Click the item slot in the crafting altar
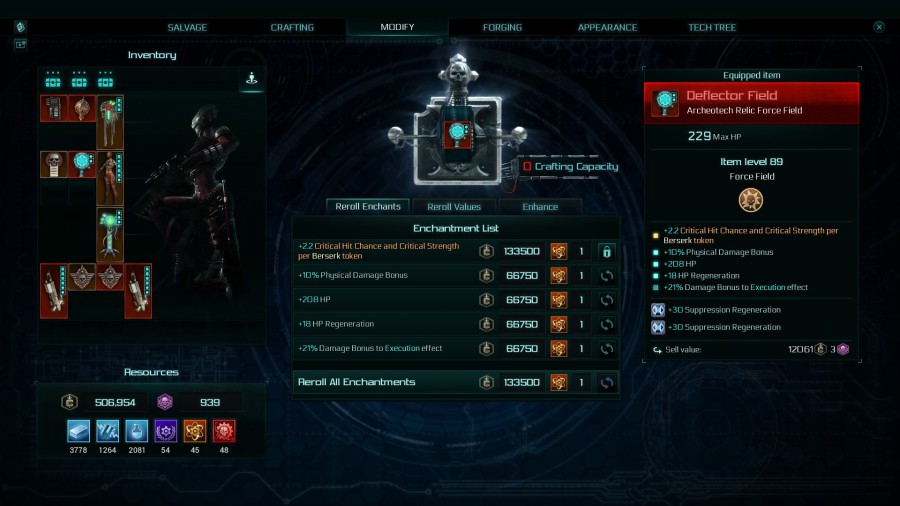The width and height of the screenshot is (900, 506). tap(457, 134)
